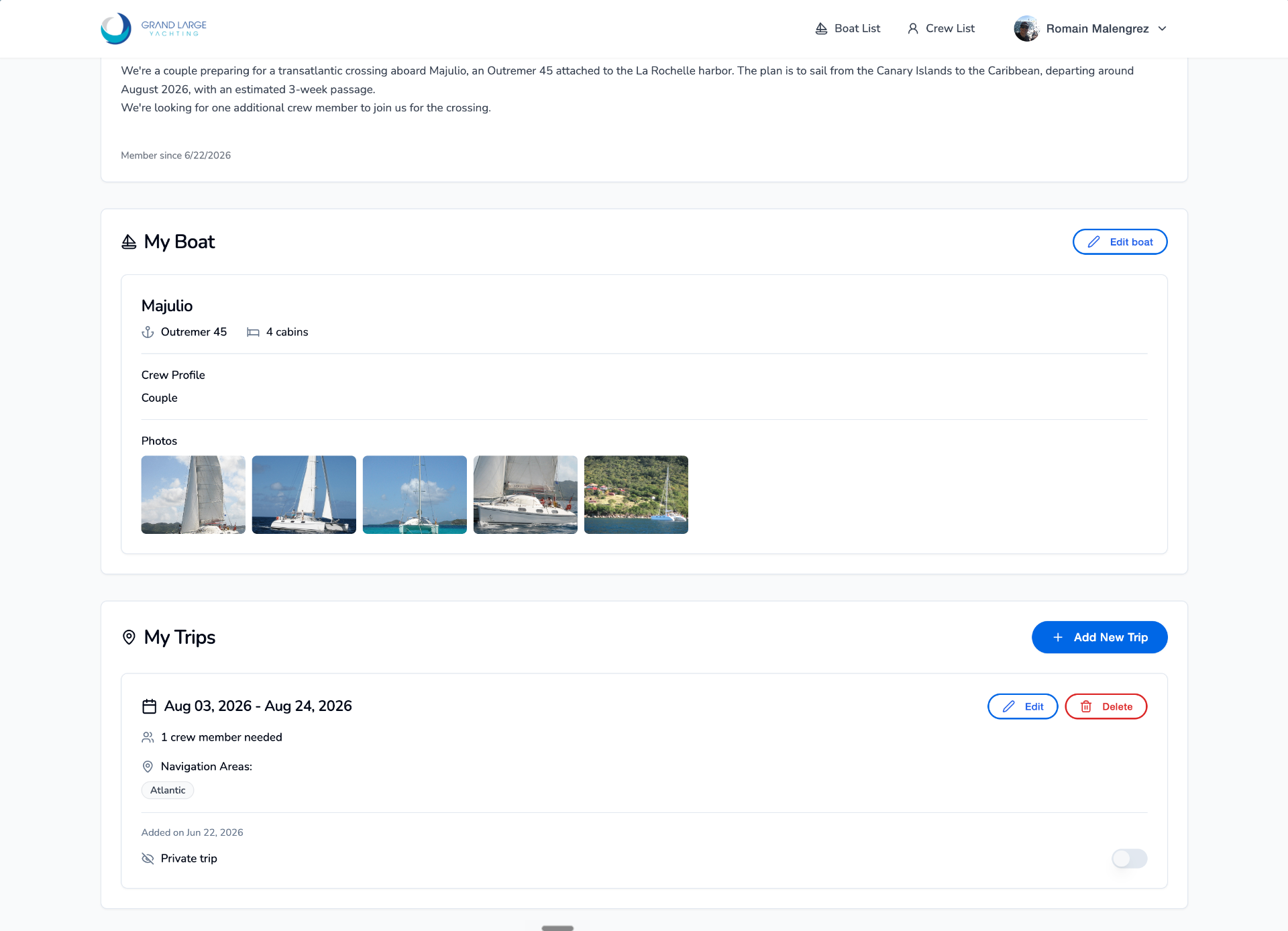Viewport: 1288px width, 931px height.
Task: Open the third boat photo on turquoise water
Action: 415,494
